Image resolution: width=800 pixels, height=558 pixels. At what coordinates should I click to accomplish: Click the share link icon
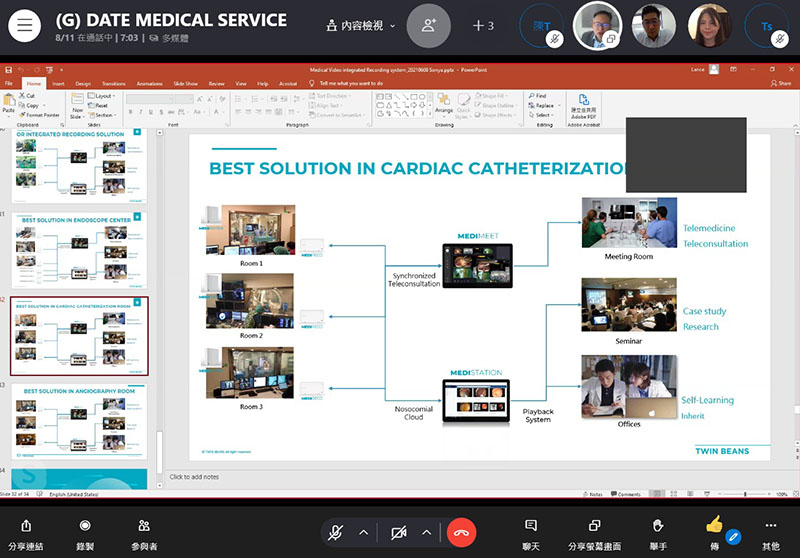coord(27,525)
